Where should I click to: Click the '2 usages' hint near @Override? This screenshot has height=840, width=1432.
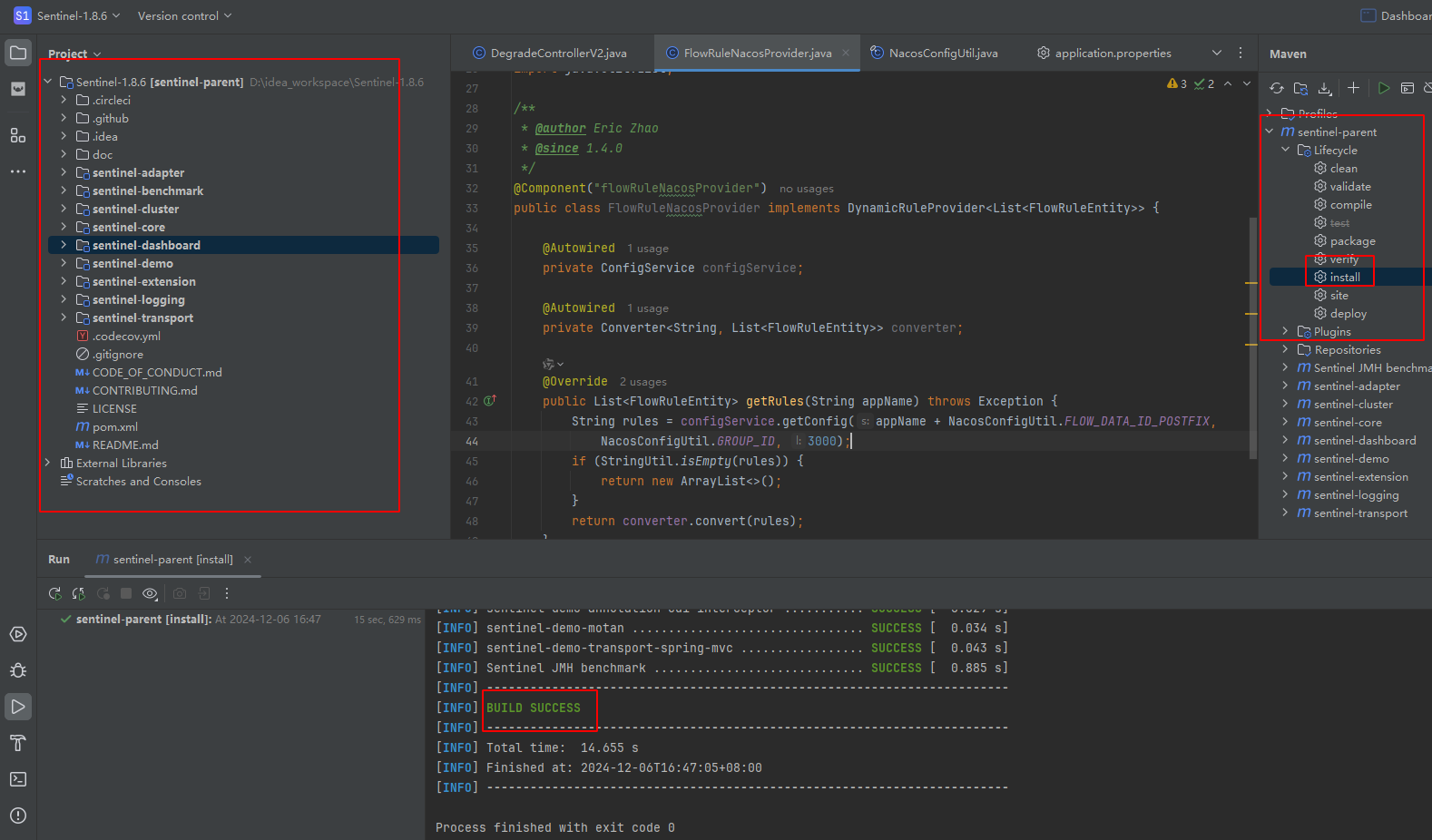pos(643,382)
